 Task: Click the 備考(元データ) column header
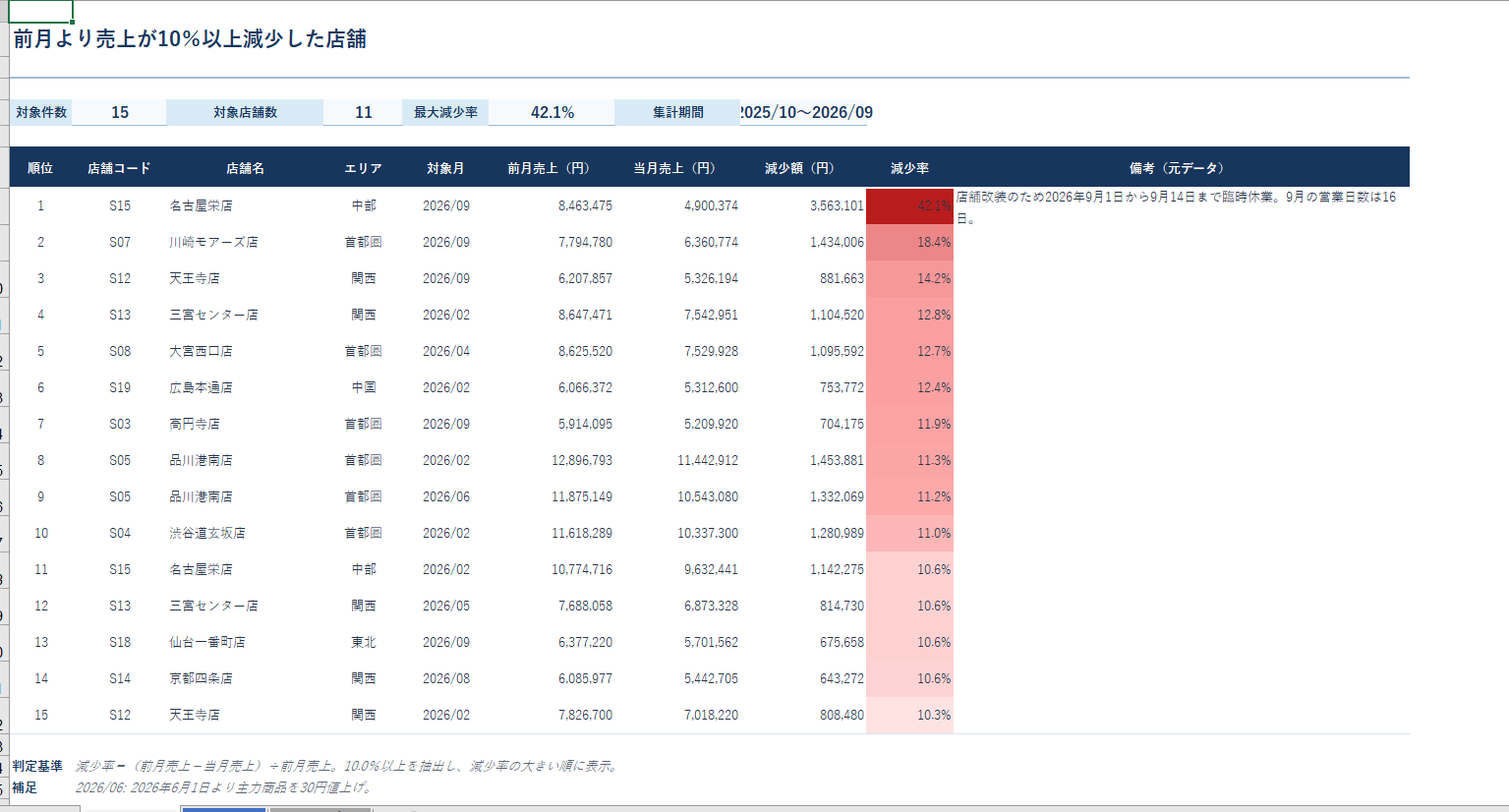(x=1177, y=168)
